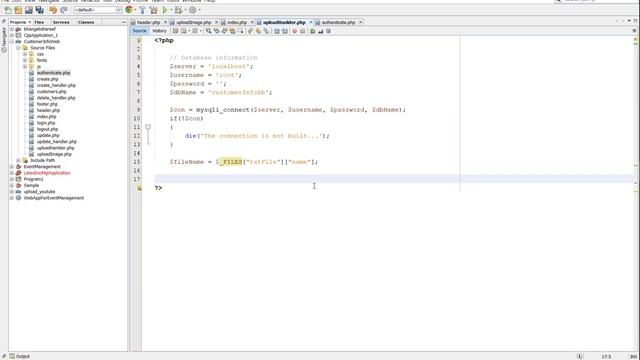Click the New Project toolbar icon

(x=18, y=10)
